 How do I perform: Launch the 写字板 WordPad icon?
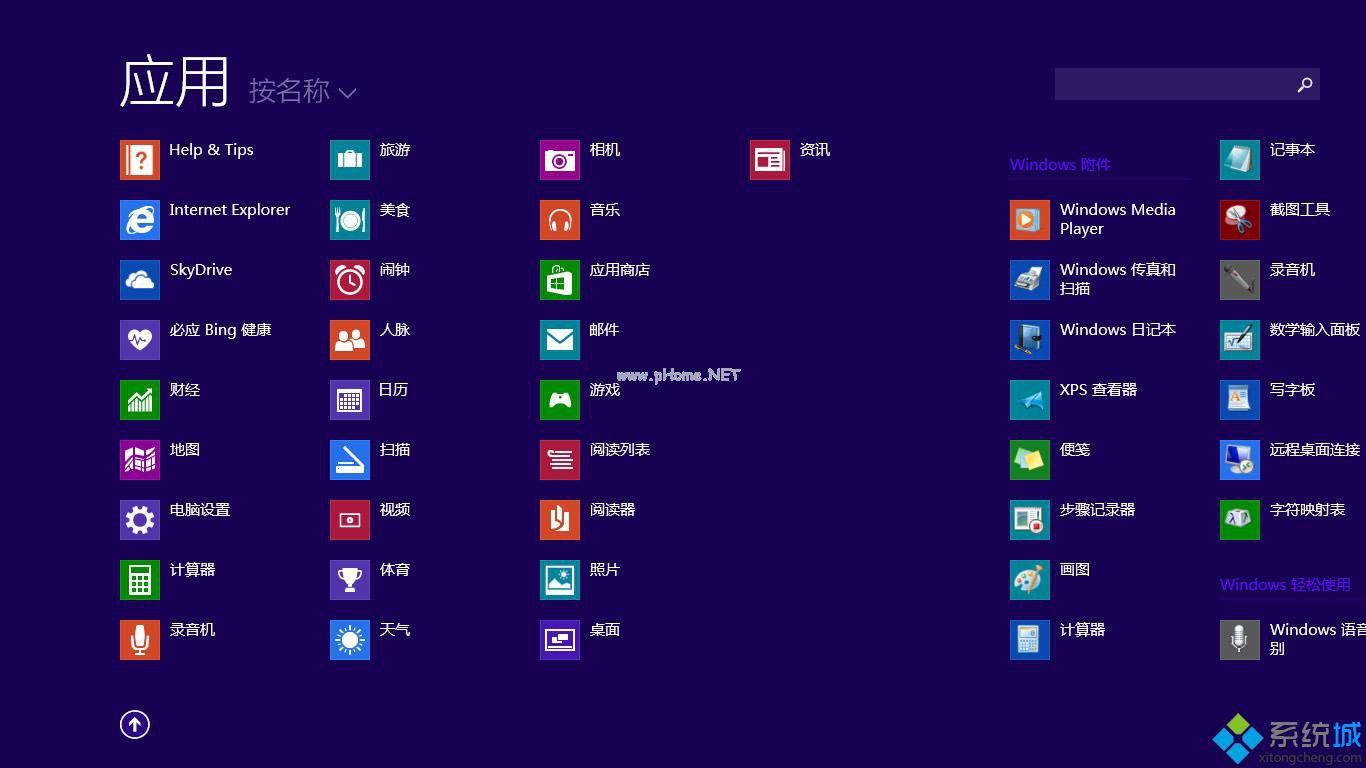[x=1240, y=400]
